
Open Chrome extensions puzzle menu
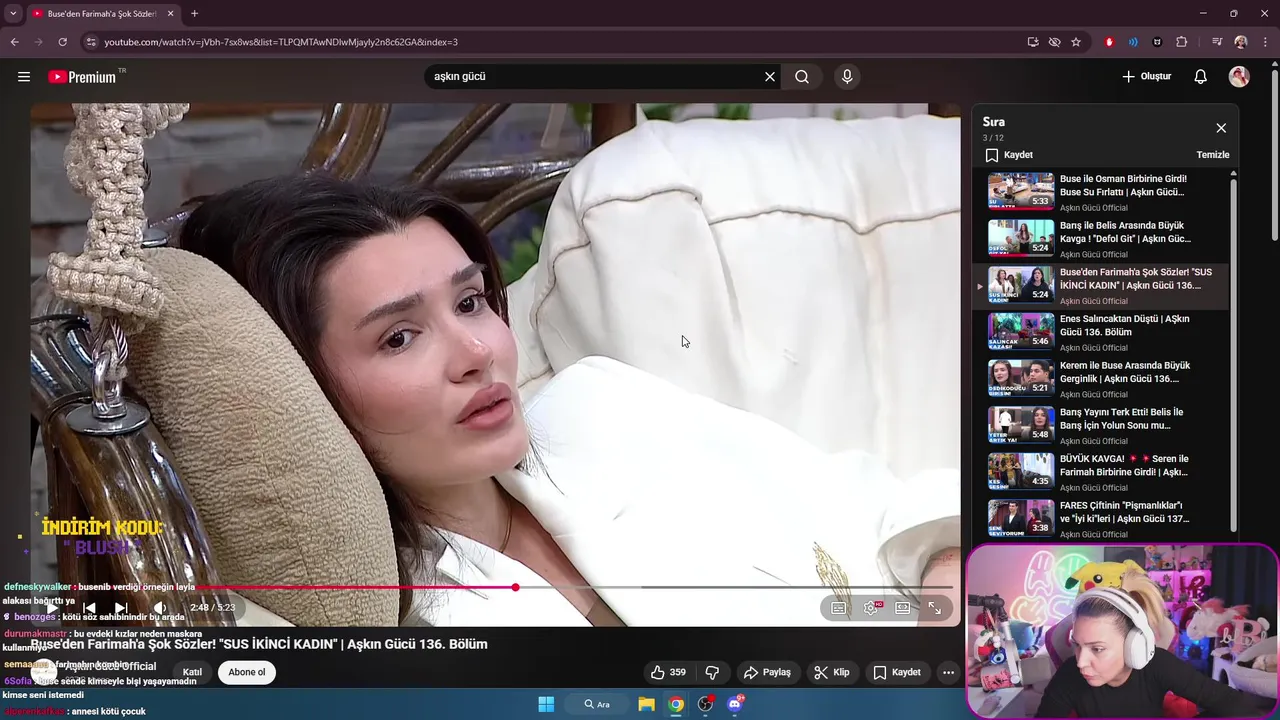pyautogui.click(x=1182, y=42)
